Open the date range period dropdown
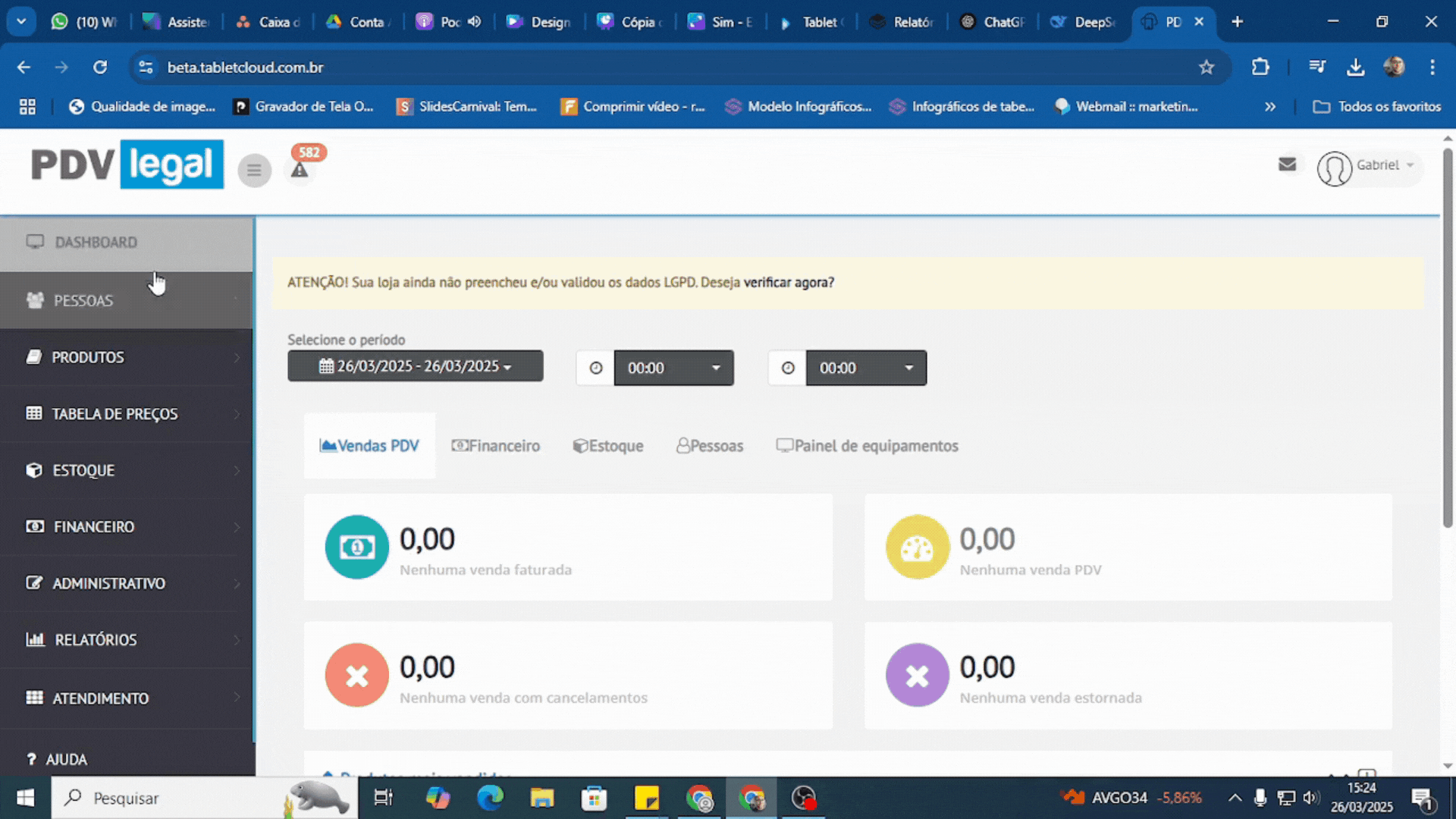The width and height of the screenshot is (1456, 819). coord(415,366)
